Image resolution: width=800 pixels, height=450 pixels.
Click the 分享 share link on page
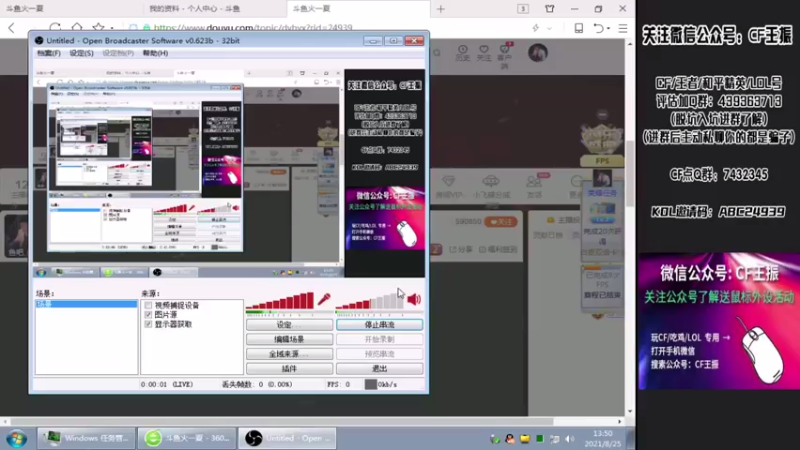coord(461,249)
